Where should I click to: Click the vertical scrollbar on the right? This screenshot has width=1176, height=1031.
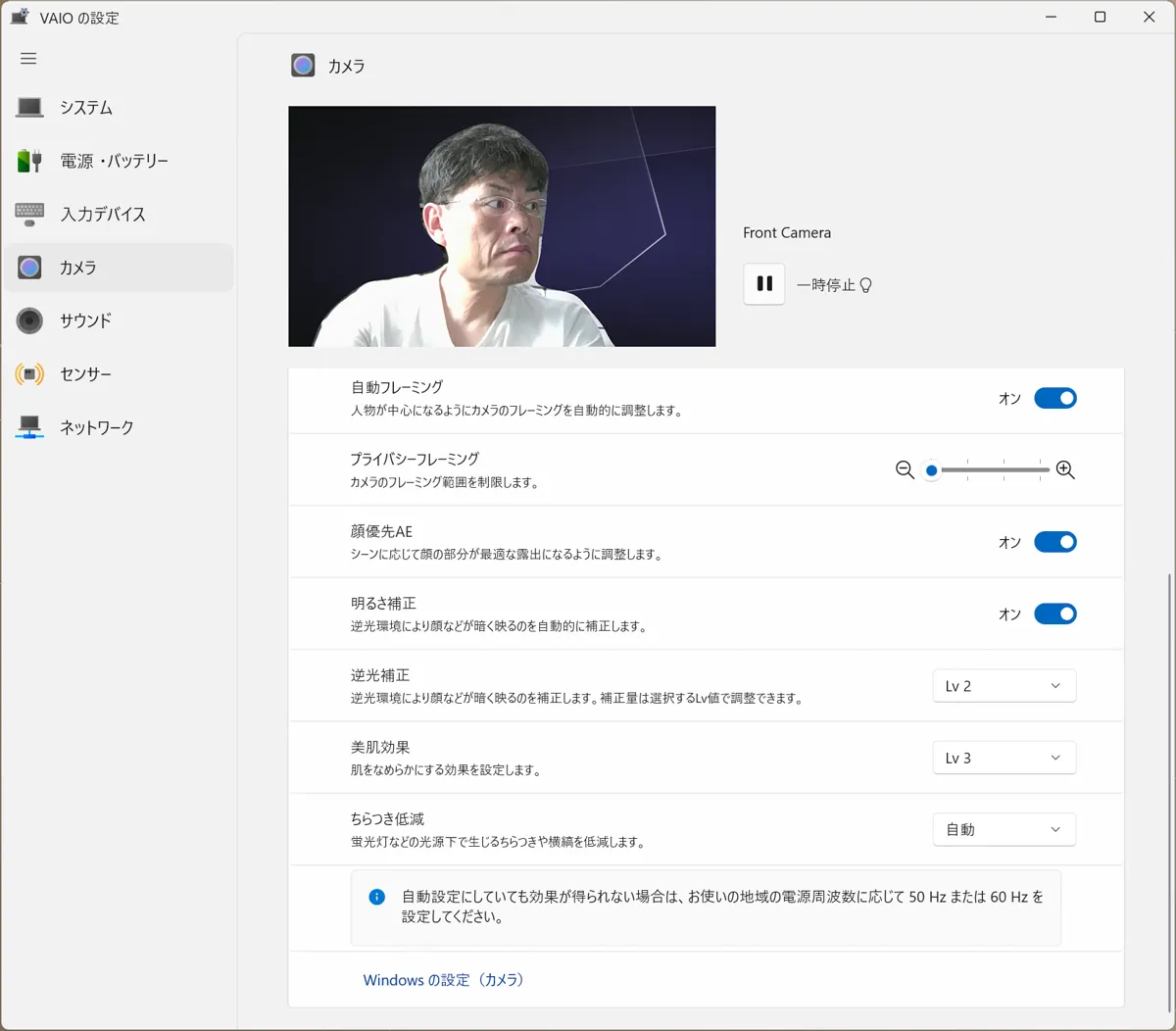(x=1169, y=794)
